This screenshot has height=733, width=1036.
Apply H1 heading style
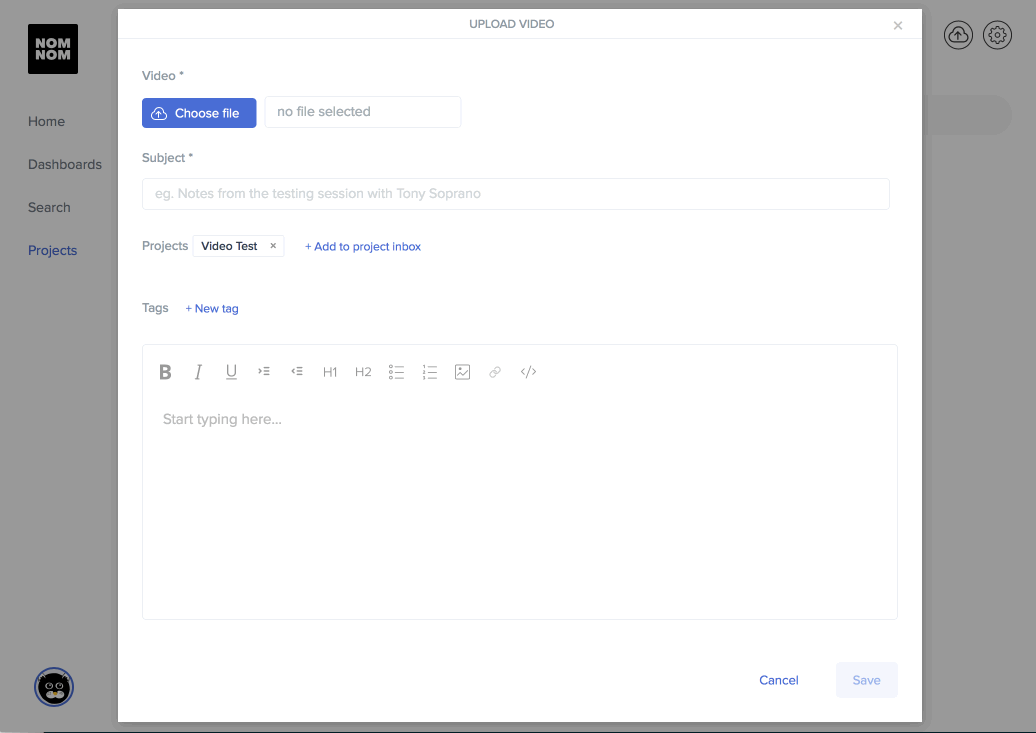tap(330, 372)
